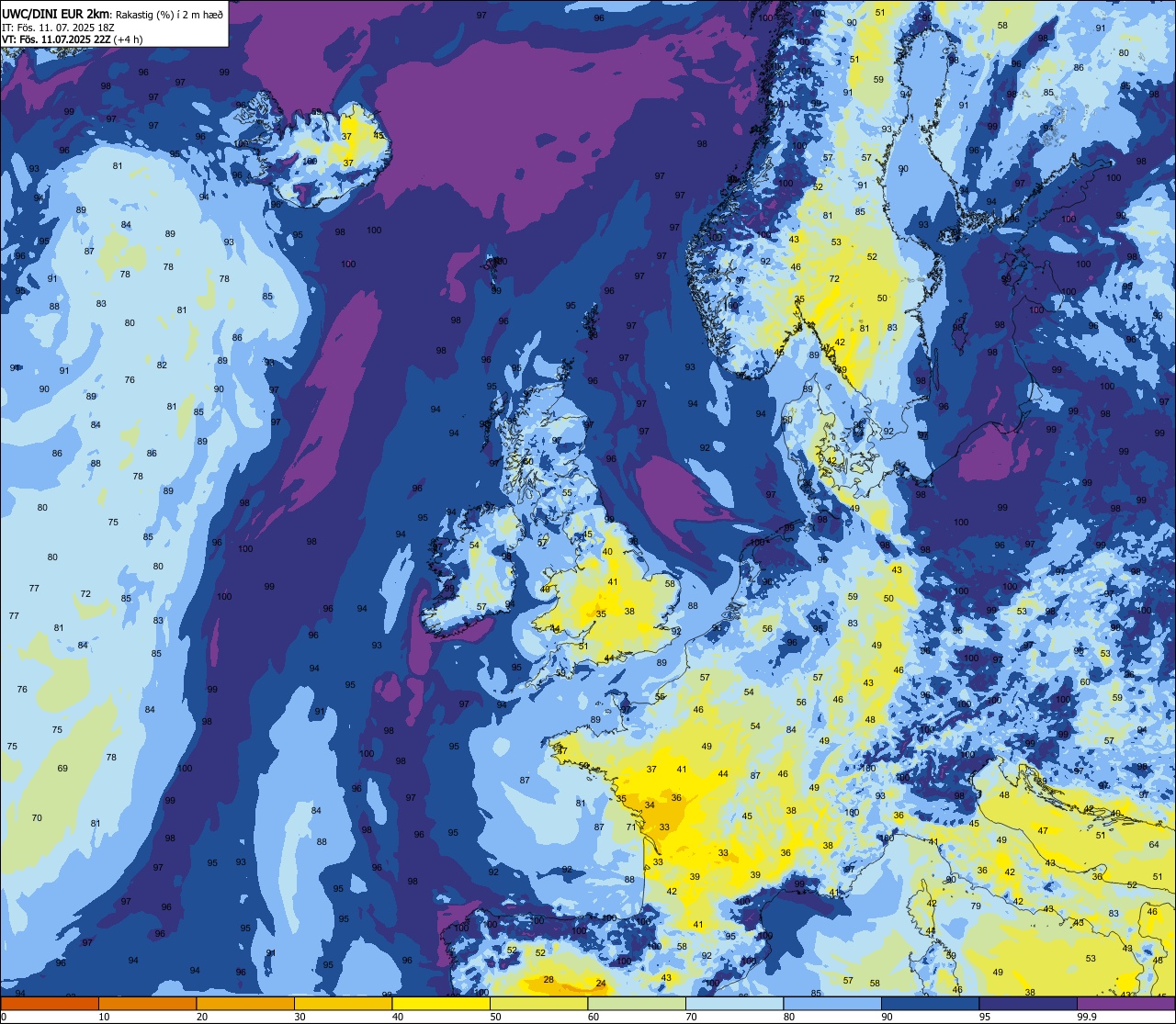Viewport: 1176px width, 1024px height.
Task: Click the '0' legend tick label
Action: (5, 1017)
